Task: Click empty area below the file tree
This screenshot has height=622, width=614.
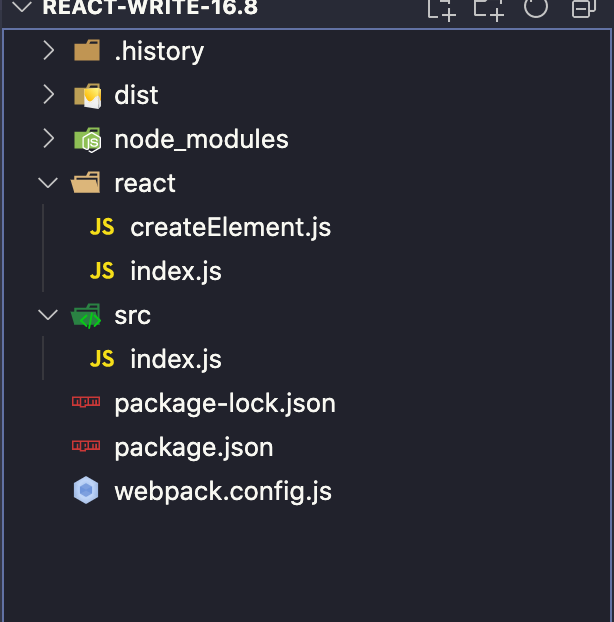Action: click(300, 570)
